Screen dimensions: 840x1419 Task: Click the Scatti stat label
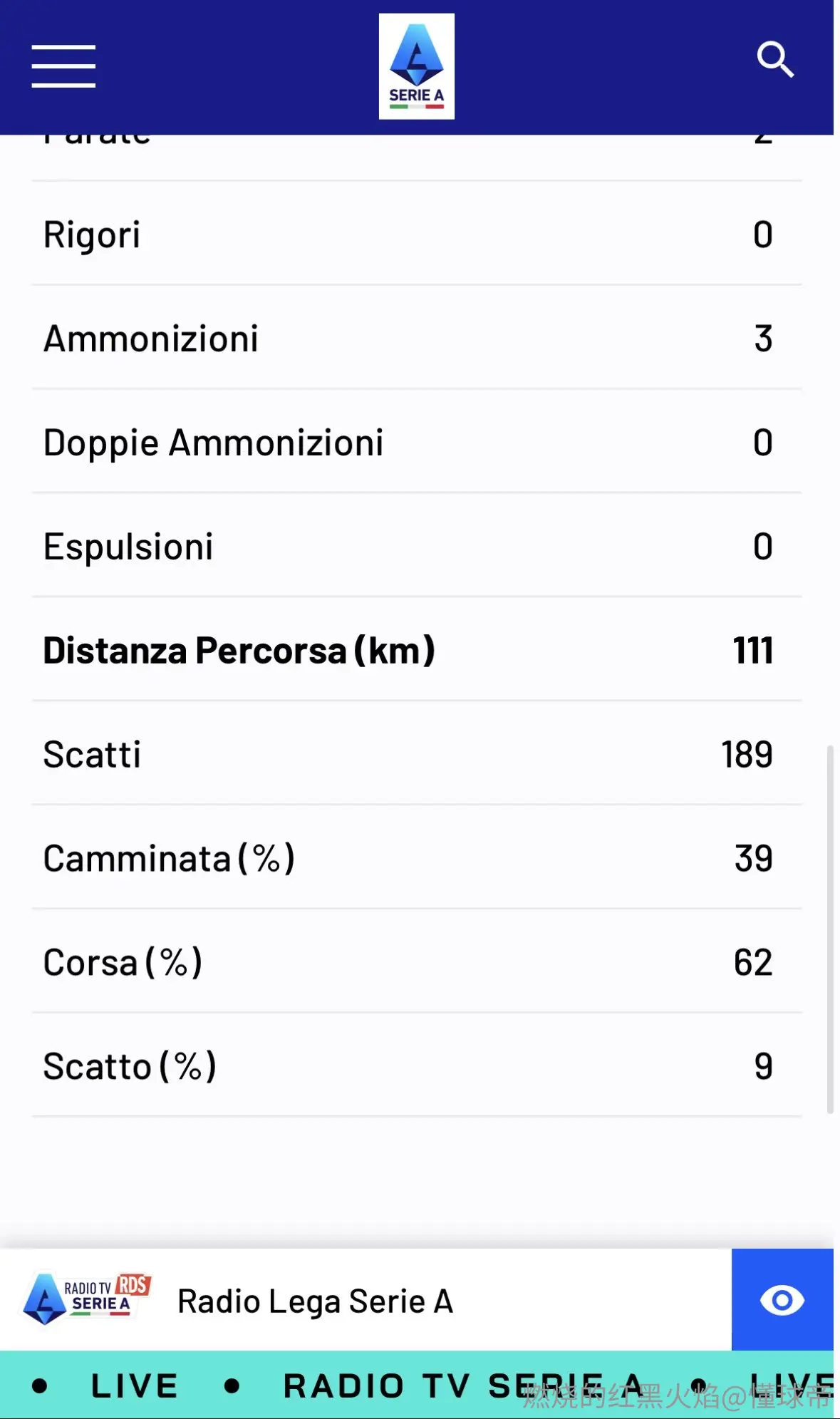pyautogui.click(x=92, y=754)
